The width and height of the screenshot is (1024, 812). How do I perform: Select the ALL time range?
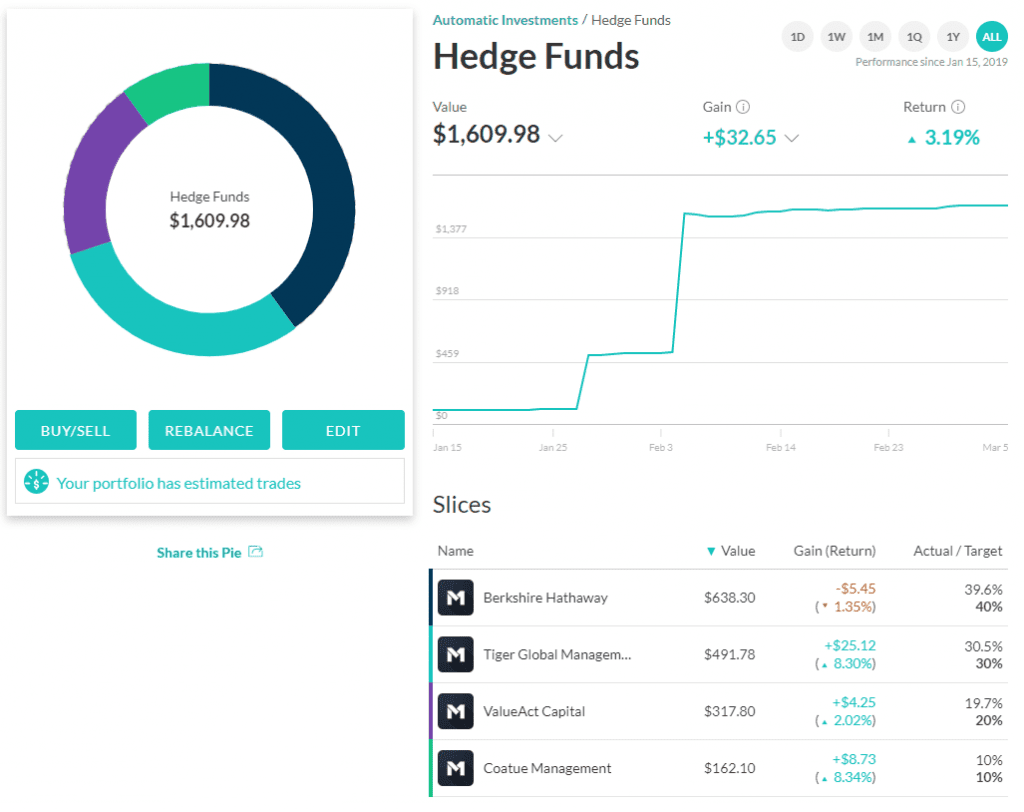(991, 37)
